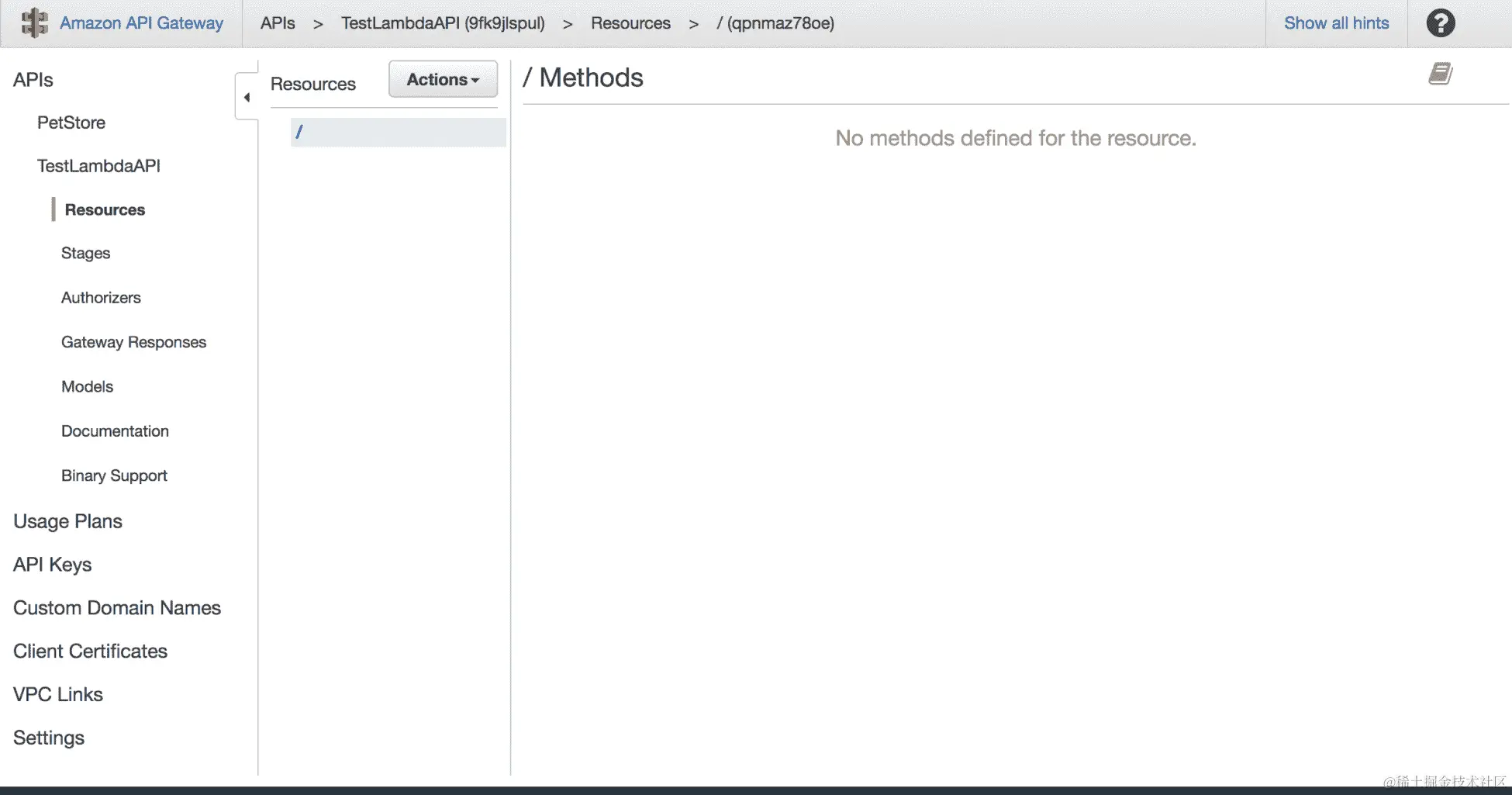This screenshot has height=795, width=1512.
Task: Navigate to API Keys
Action: pos(52,565)
